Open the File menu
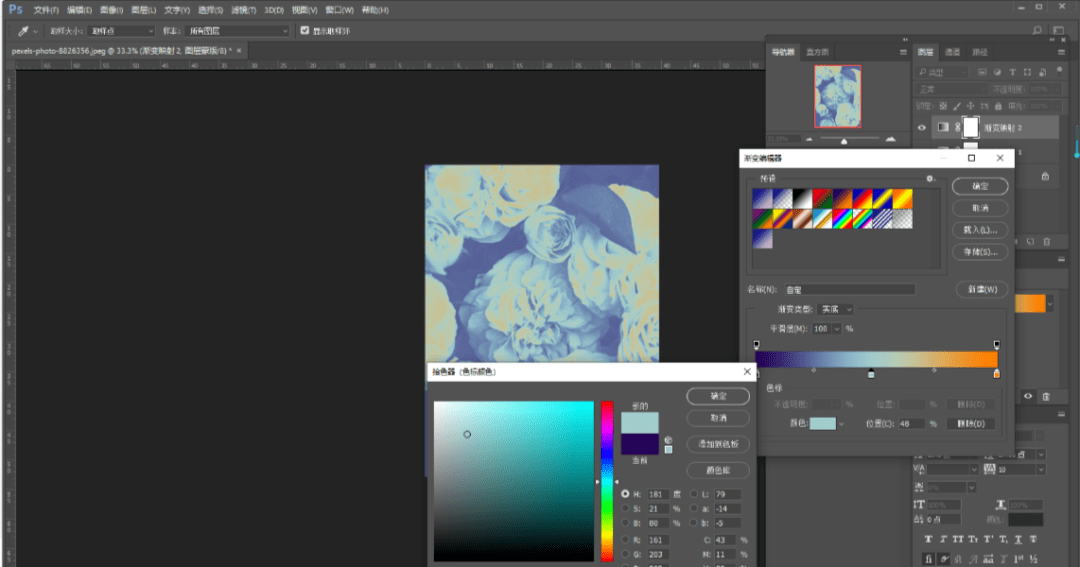The height and width of the screenshot is (567, 1080). pos(46,10)
